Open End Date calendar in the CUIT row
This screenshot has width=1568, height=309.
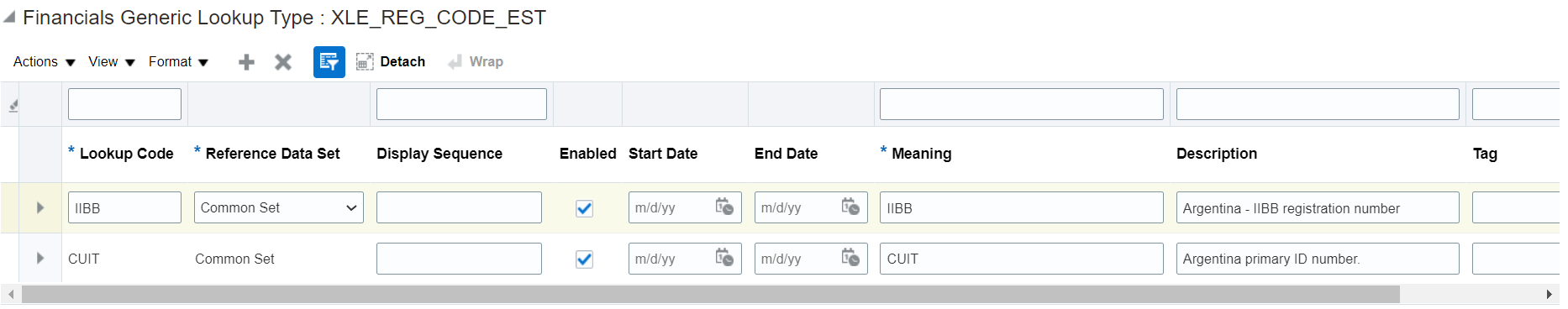click(850, 258)
